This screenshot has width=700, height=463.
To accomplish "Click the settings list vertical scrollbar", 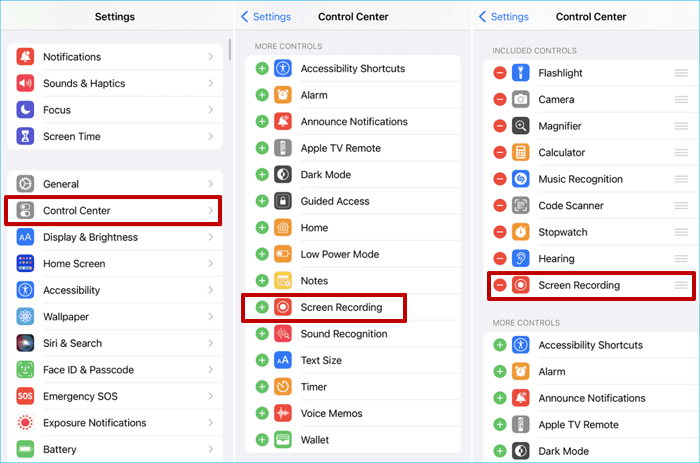I will (230, 50).
